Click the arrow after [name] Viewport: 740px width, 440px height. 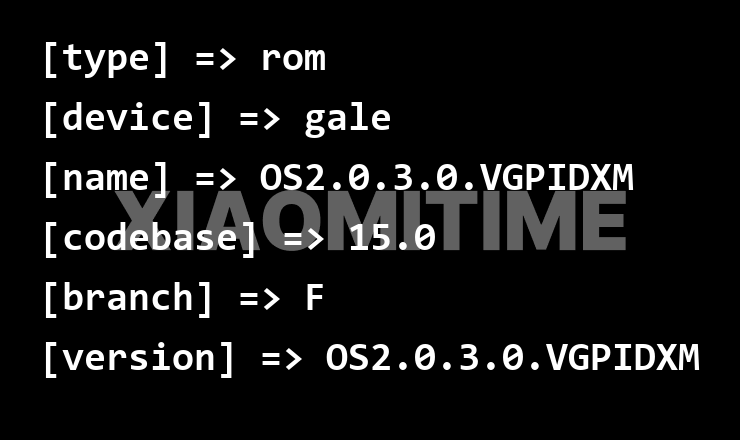[216, 179]
